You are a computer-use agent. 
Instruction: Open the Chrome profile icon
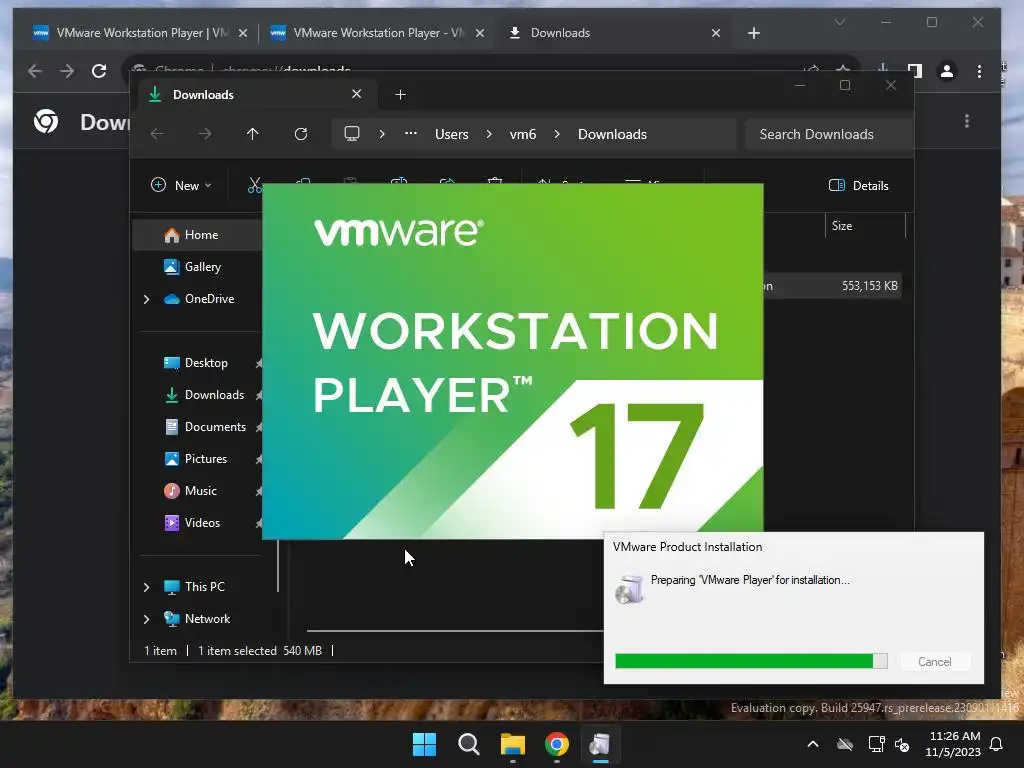(947, 71)
